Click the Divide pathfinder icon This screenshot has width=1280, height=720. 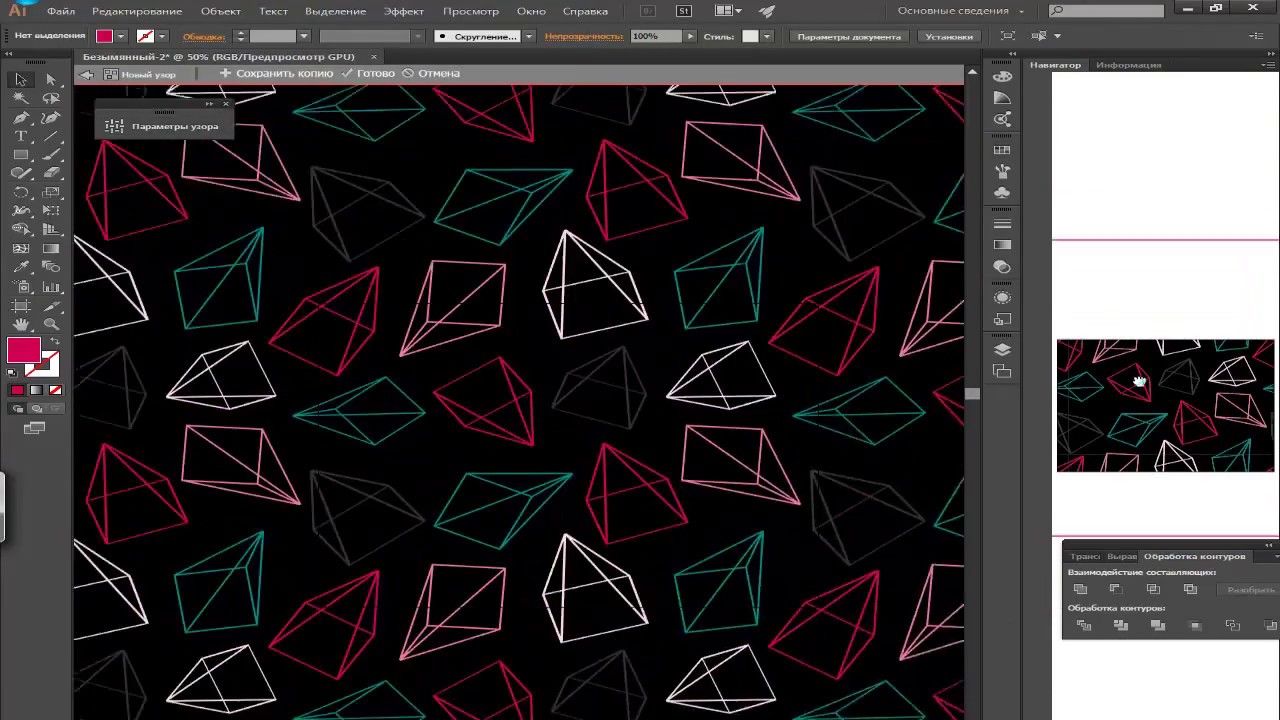click(1083, 625)
